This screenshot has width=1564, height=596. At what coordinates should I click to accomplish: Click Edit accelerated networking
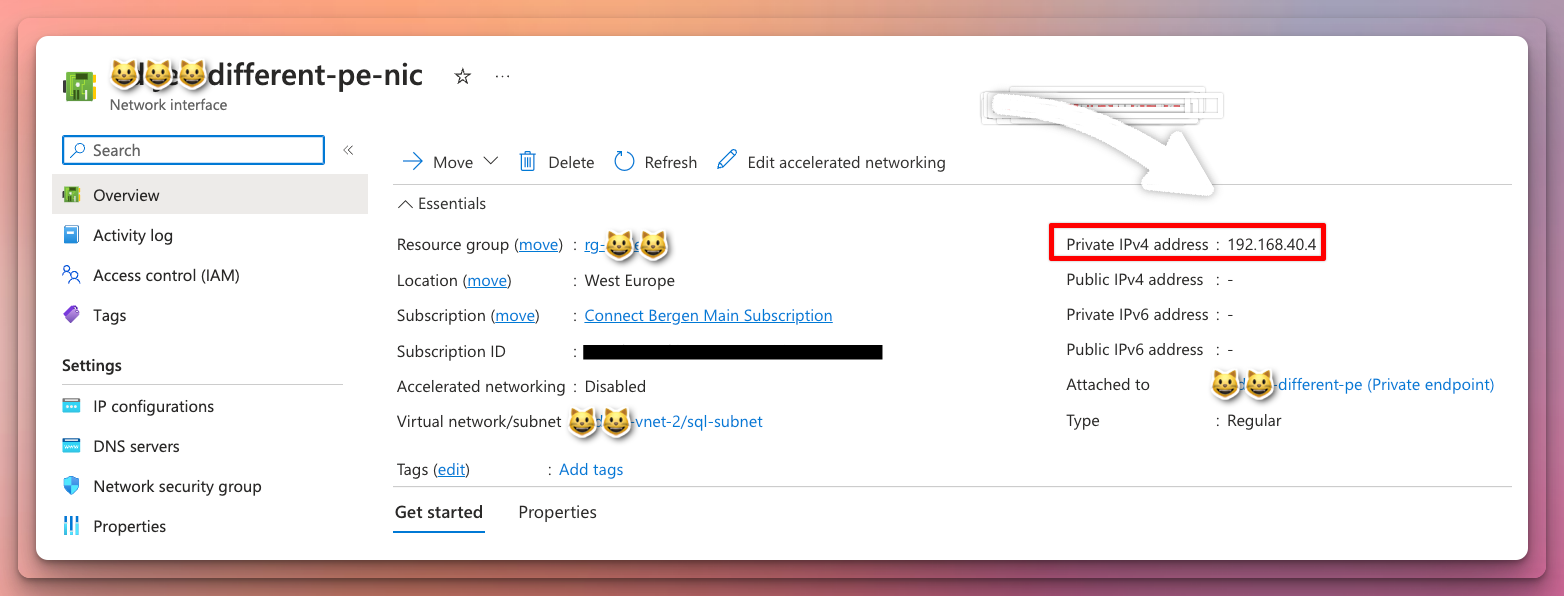pos(832,162)
